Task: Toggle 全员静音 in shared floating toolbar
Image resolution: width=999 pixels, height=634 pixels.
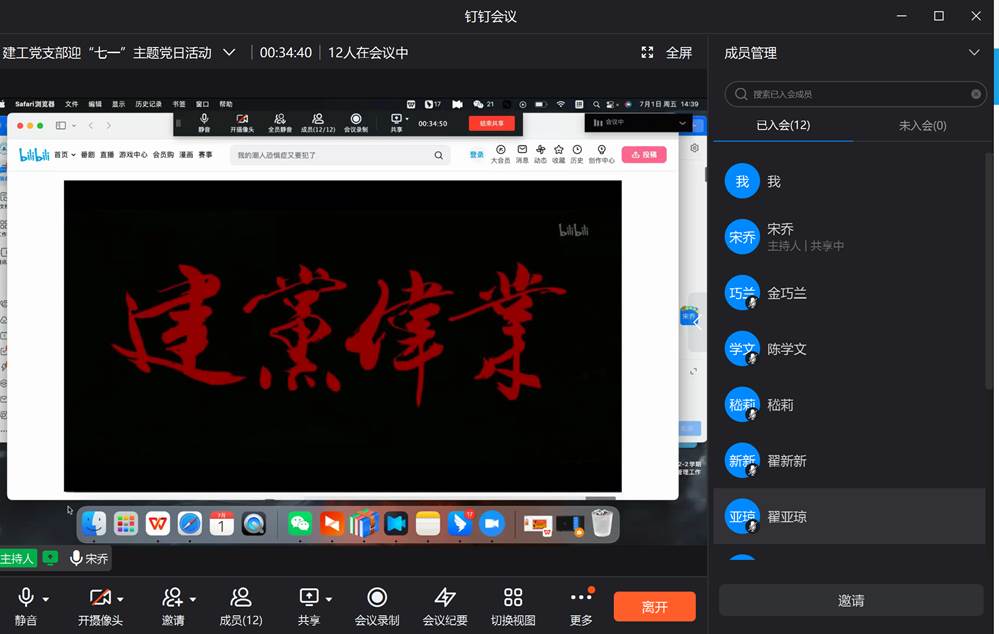Action: click(280, 123)
